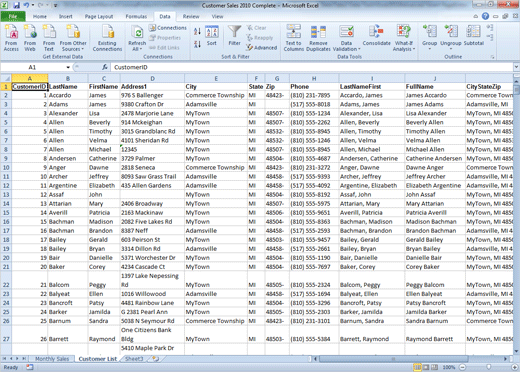The width and height of the screenshot is (520, 372).
Task: Open Customize Quick Access Toolbar dropdown
Action: pos(55,5)
